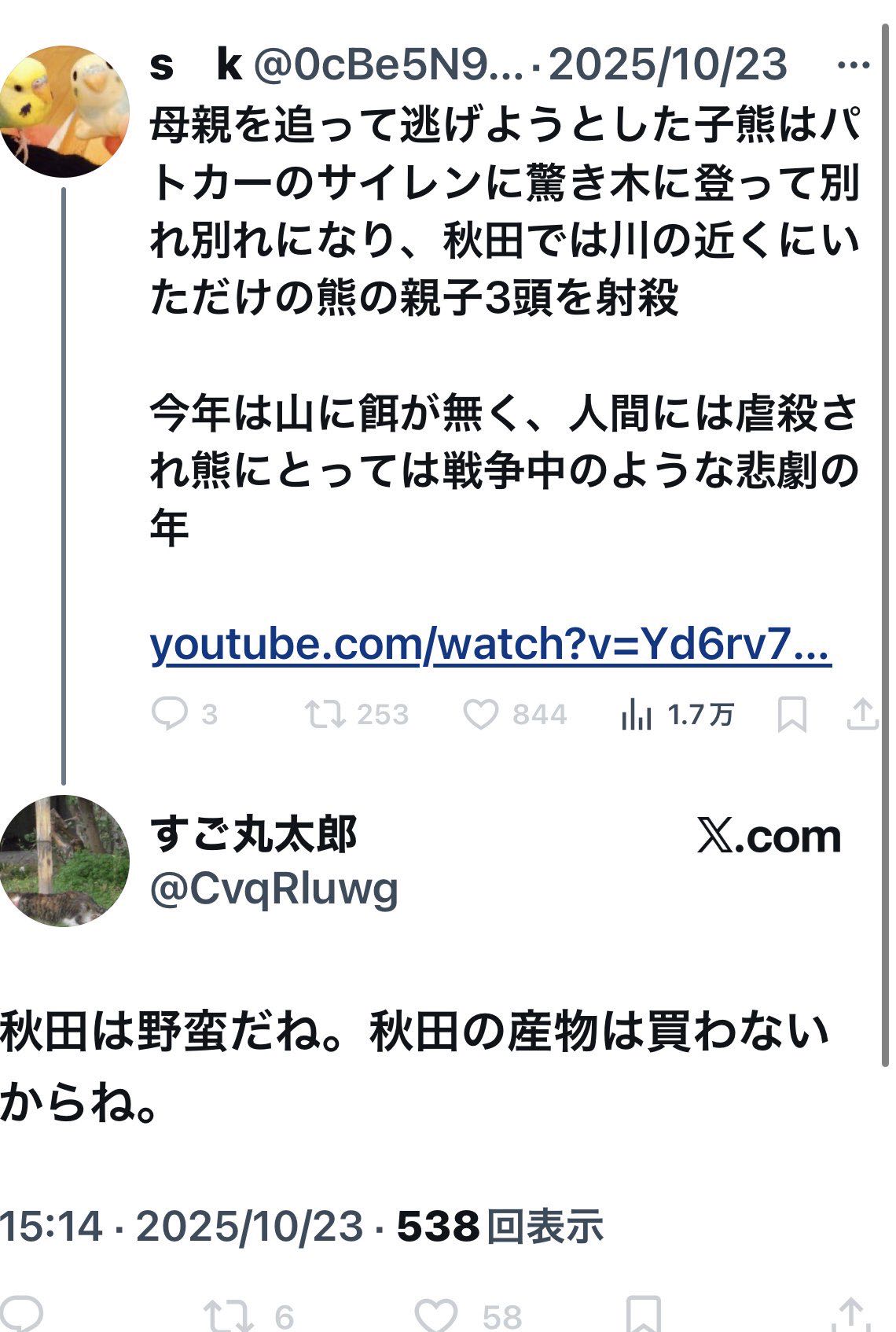
Task: Open the @CvqRluwg handle profile
Action: point(274,889)
